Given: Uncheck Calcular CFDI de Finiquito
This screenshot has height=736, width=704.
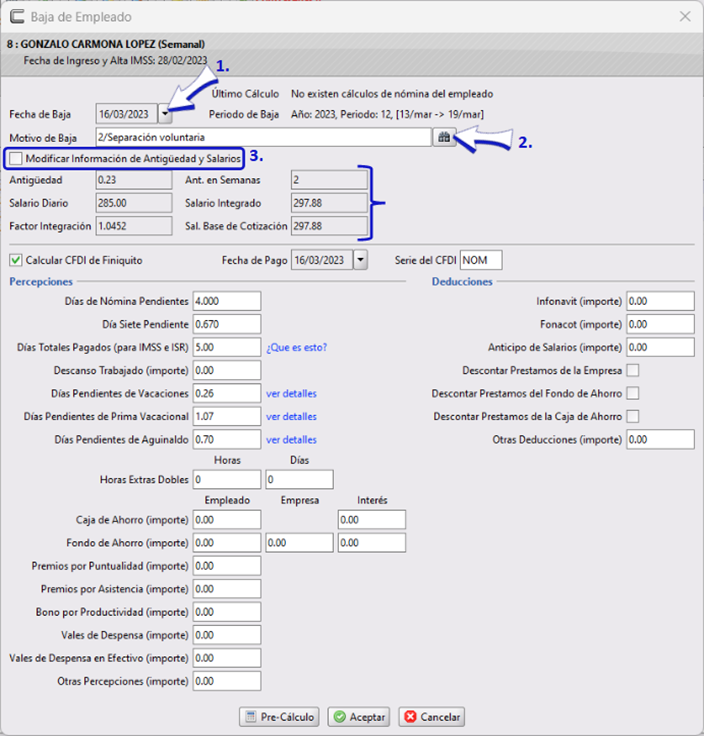Looking at the screenshot, I should 16,260.
